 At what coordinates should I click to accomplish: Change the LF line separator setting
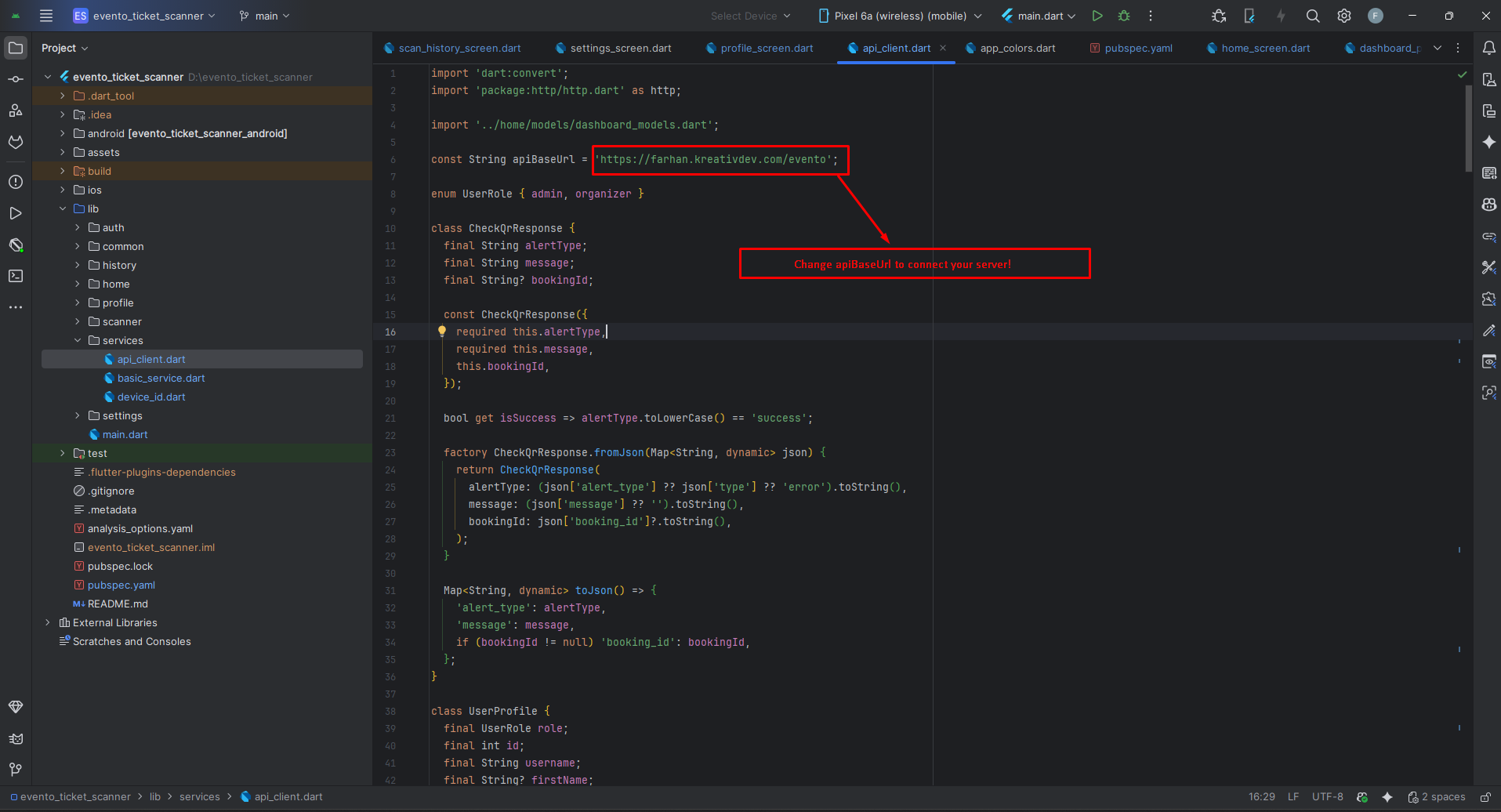point(1293,796)
